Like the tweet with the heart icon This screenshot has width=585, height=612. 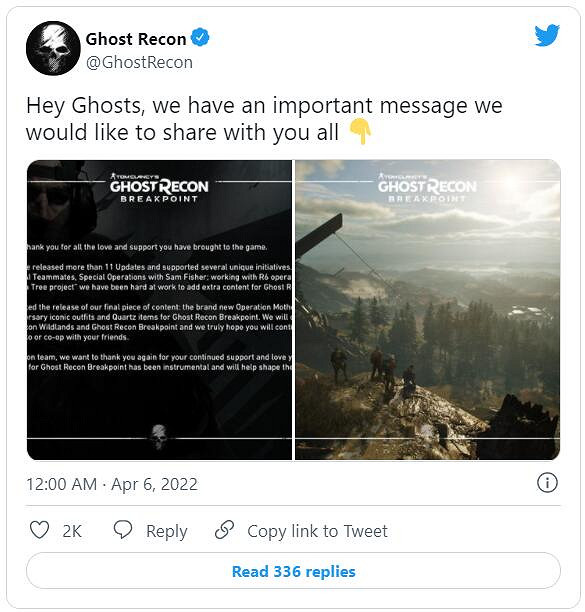[39, 530]
